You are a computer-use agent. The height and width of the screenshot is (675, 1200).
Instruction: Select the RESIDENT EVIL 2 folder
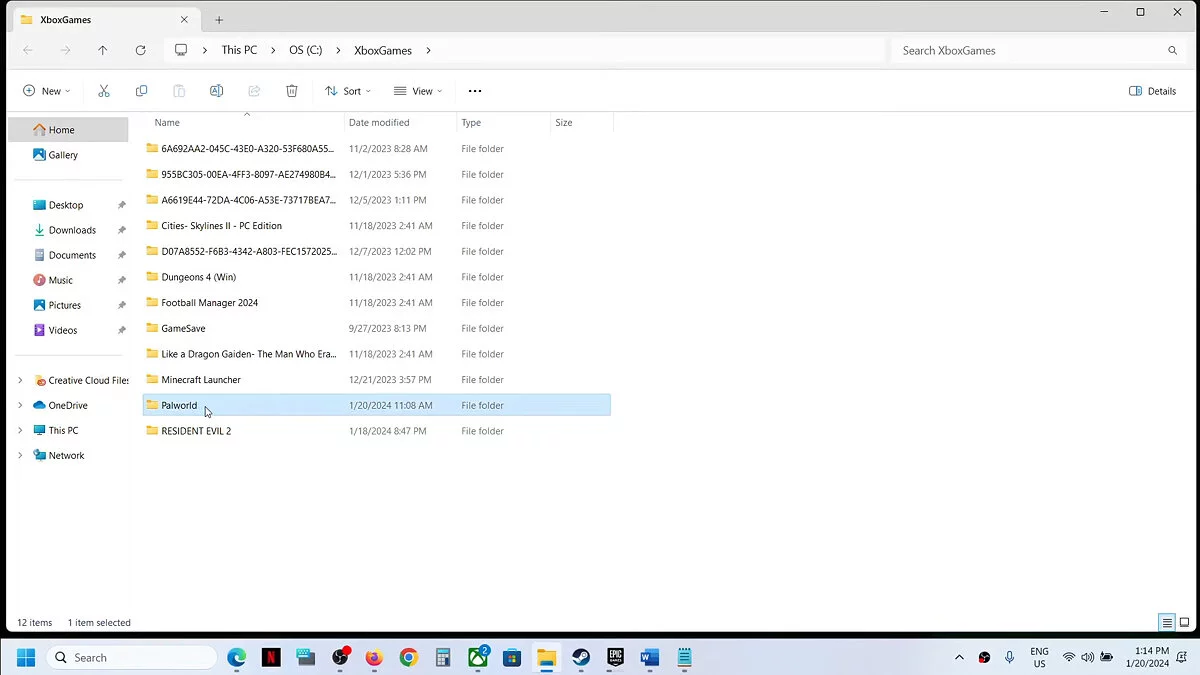196,431
